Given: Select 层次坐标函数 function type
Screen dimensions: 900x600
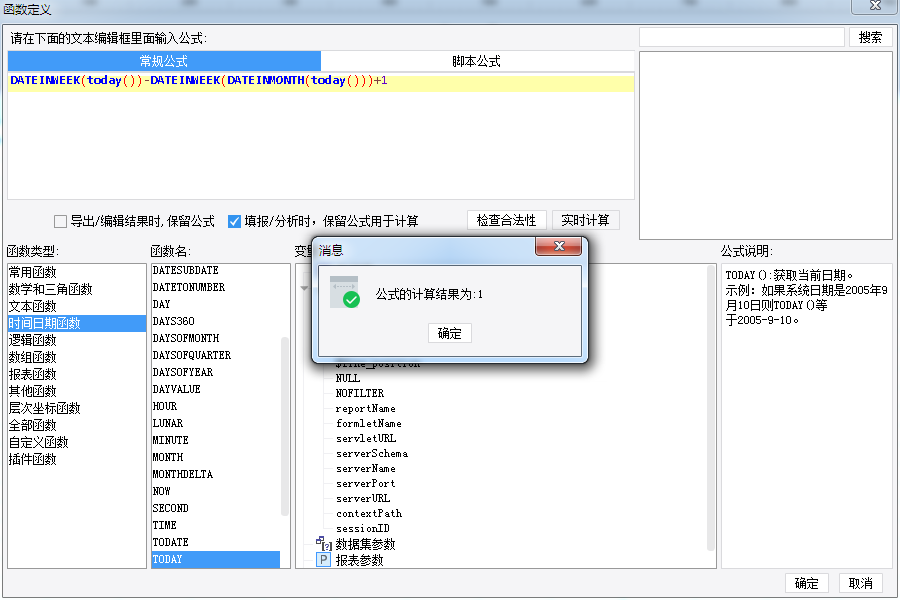Looking at the screenshot, I should [77, 408].
